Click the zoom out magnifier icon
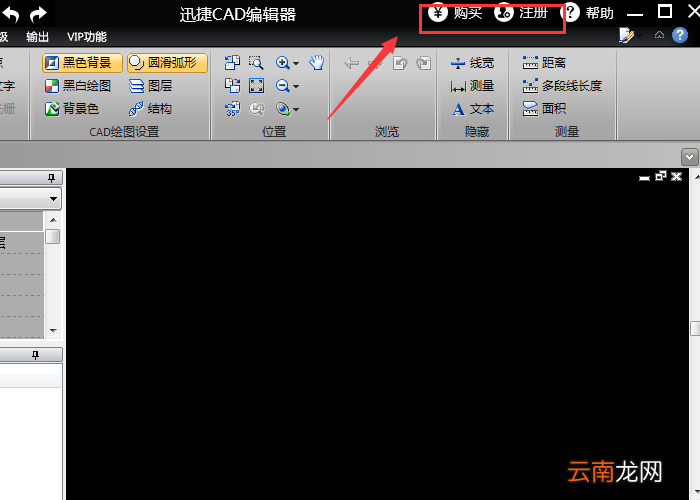This screenshot has width=700, height=500. point(283,86)
